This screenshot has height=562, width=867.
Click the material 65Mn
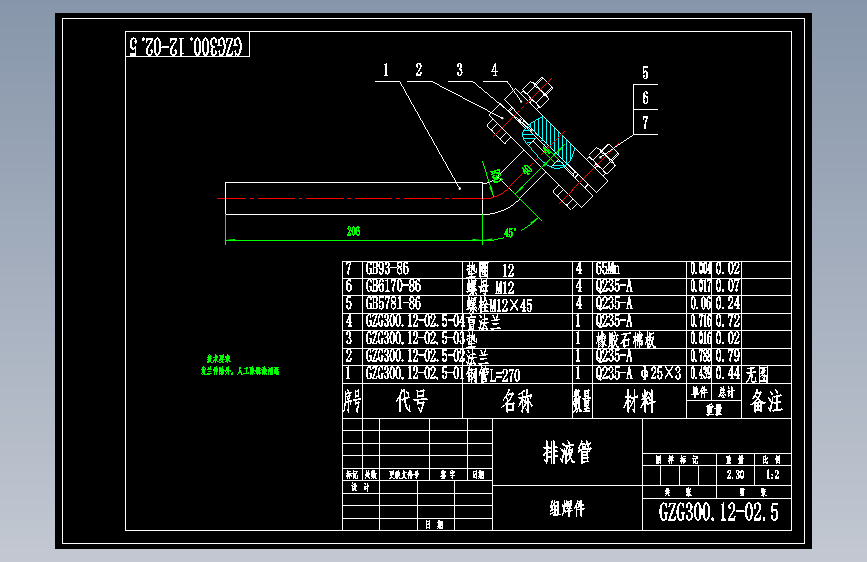(x=608, y=269)
